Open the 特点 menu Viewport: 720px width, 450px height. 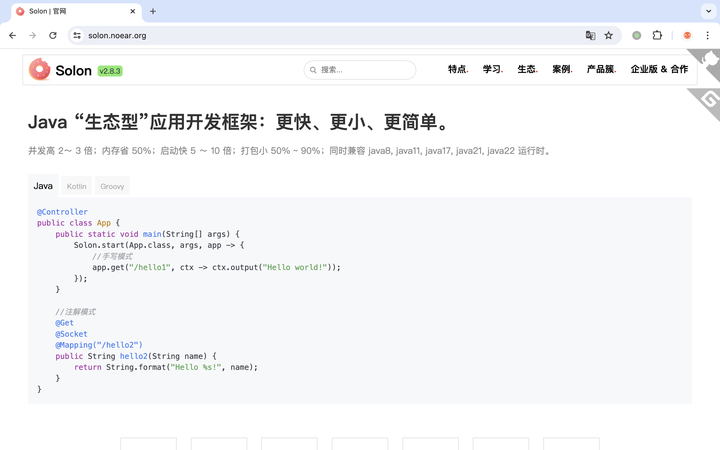point(458,69)
